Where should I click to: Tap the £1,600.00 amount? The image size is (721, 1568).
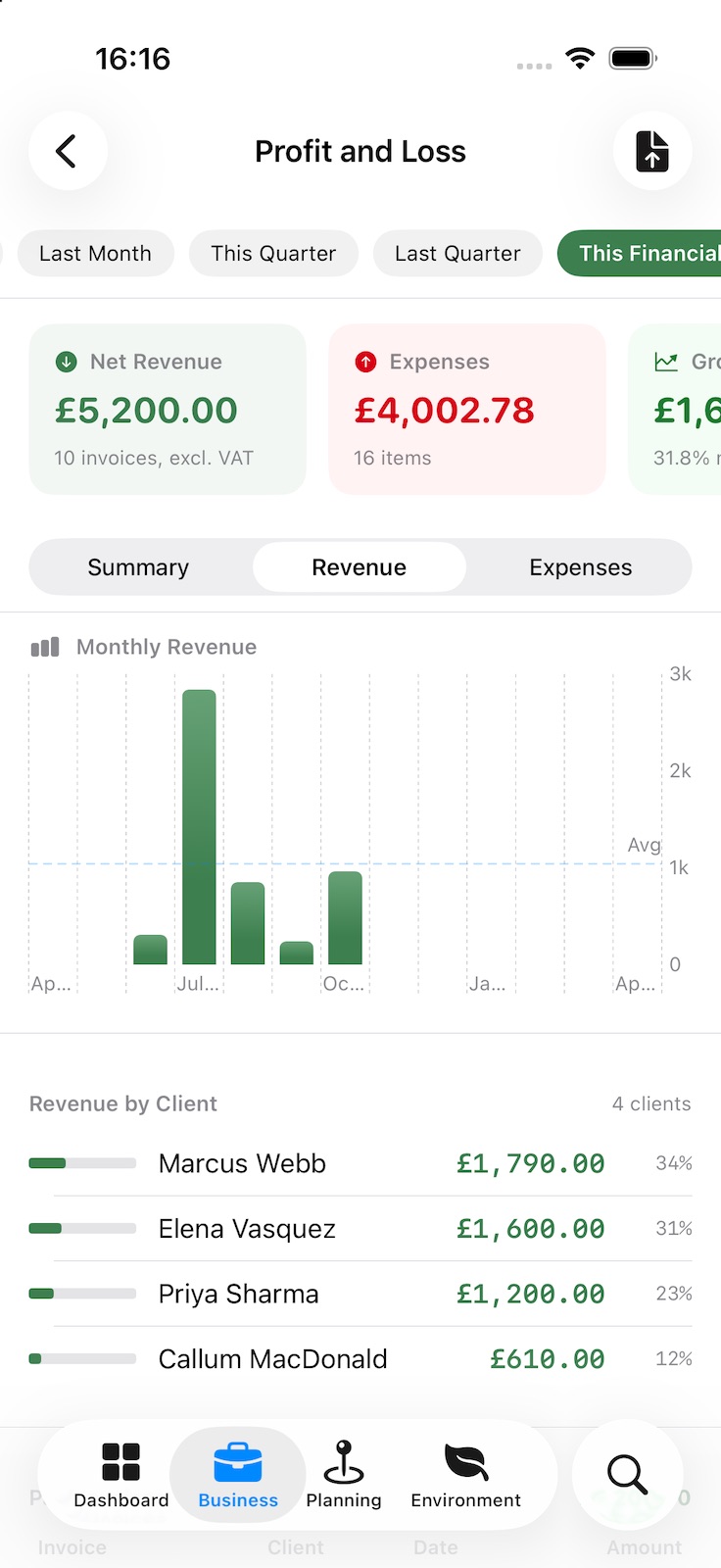point(531,1229)
